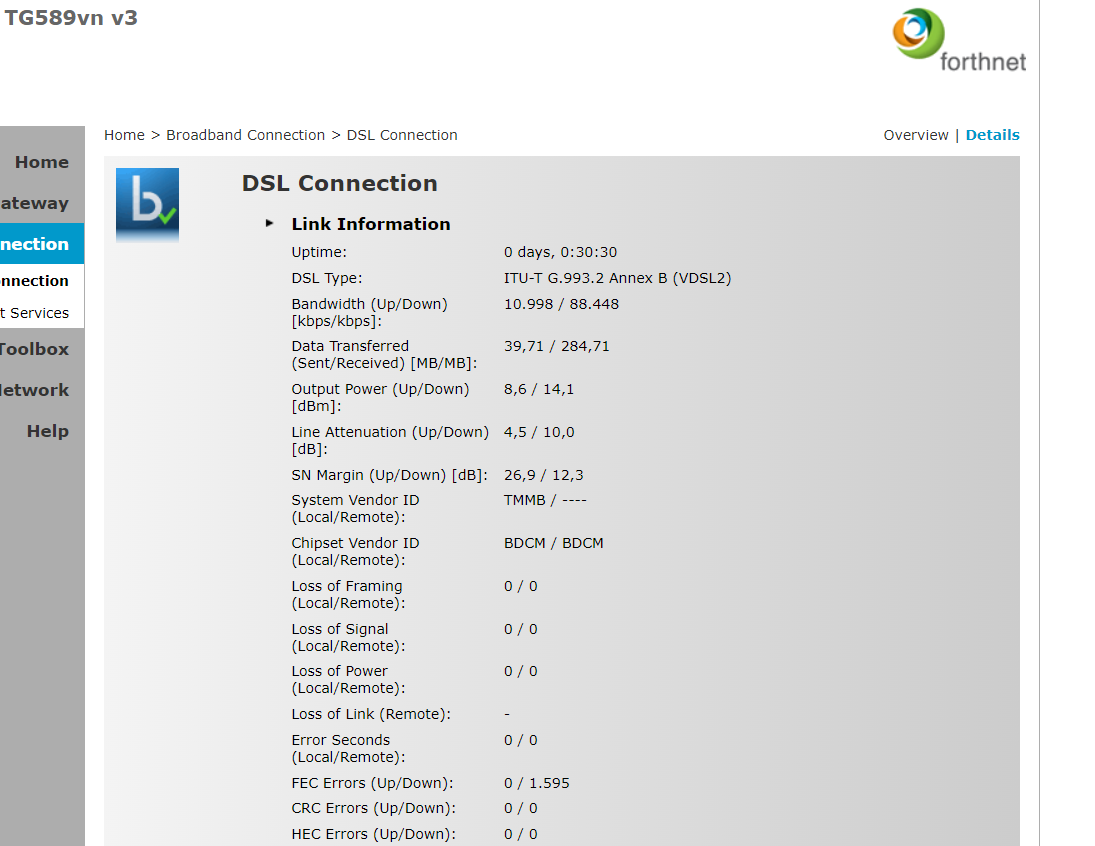Click the SN Margin (Up/Down) label

(390, 475)
